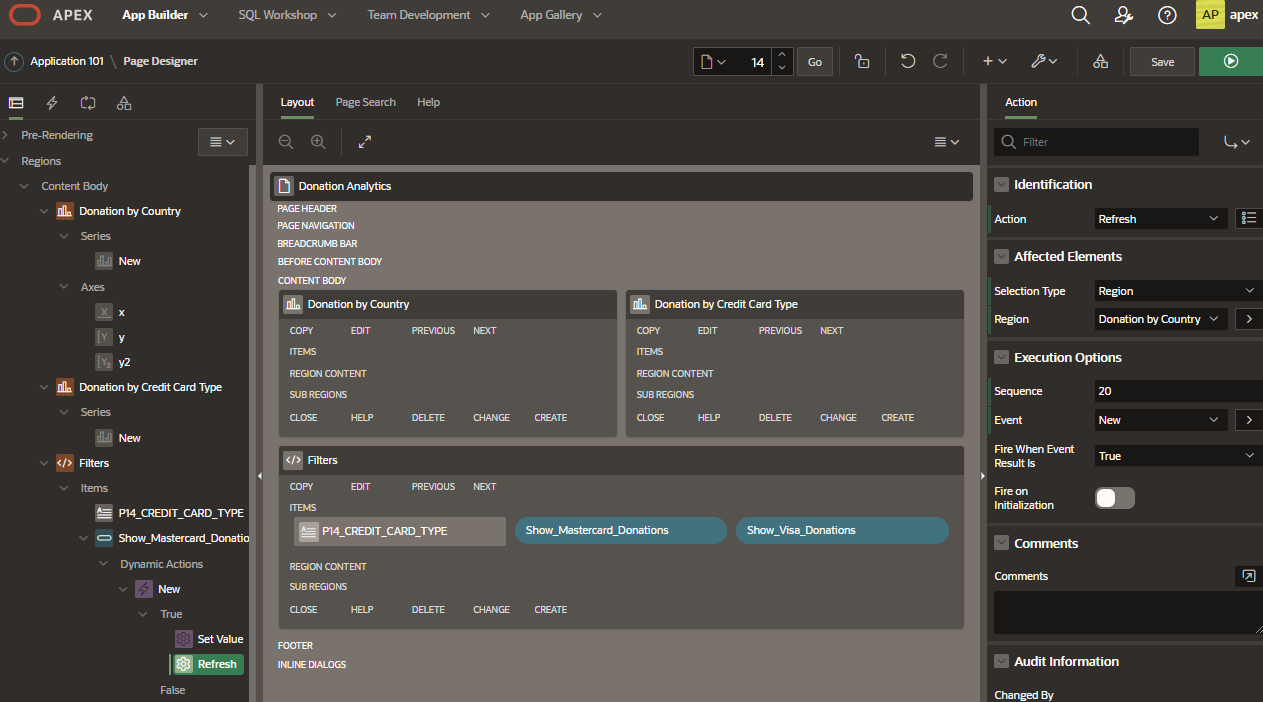Click the zoom in icon in Layout
This screenshot has width=1263, height=702.
(318, 142)
